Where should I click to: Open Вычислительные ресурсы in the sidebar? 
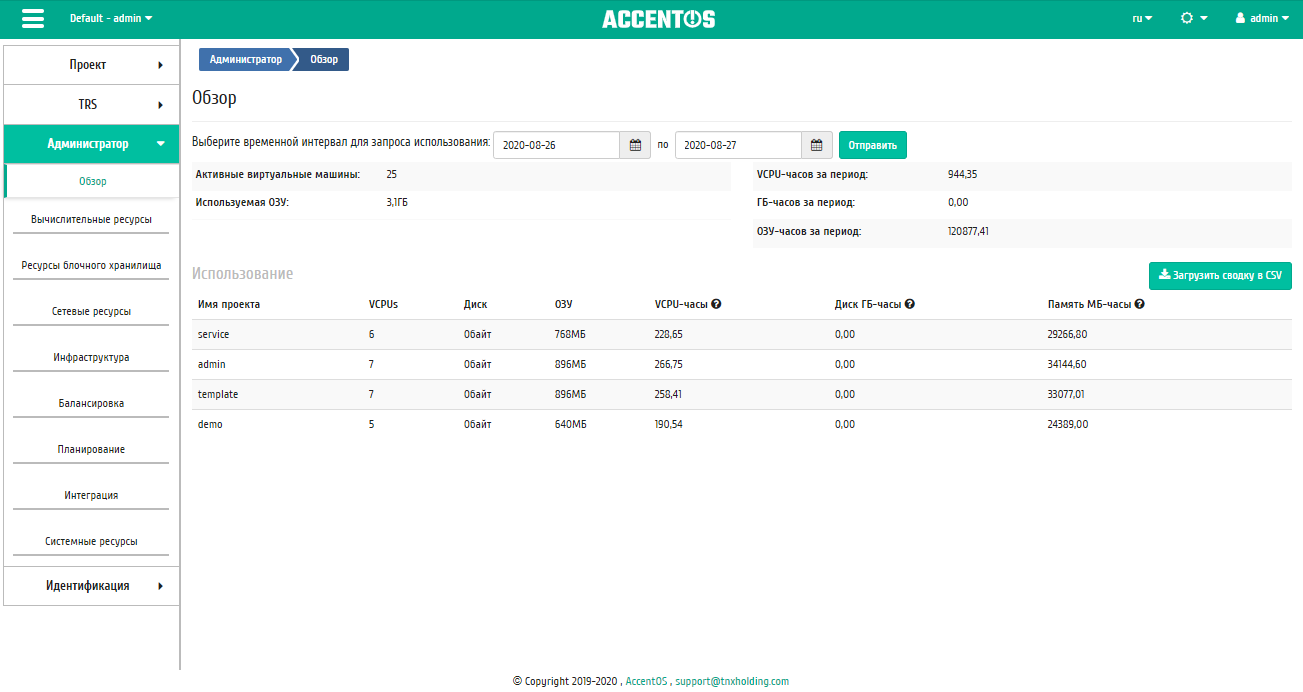(91, 219)
